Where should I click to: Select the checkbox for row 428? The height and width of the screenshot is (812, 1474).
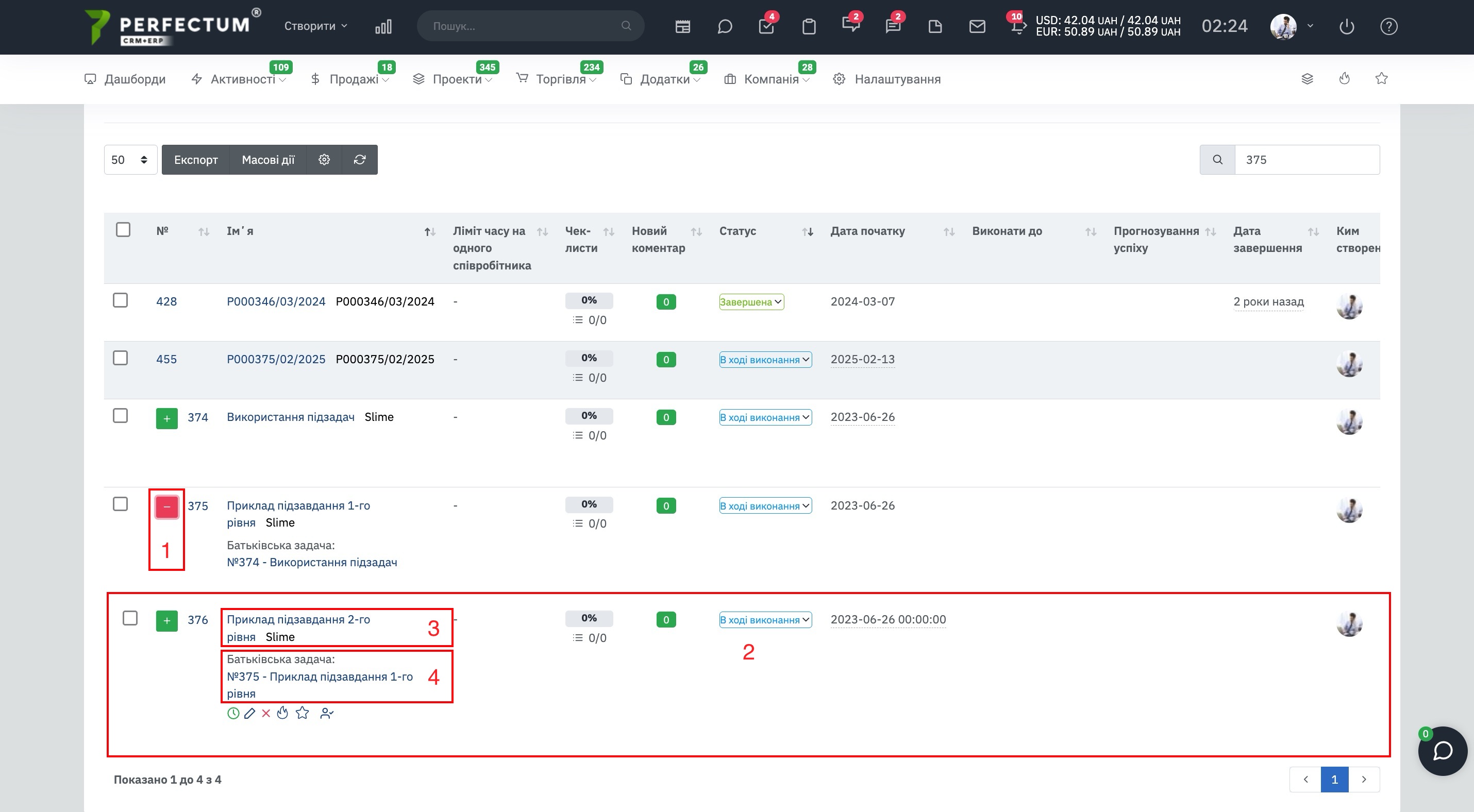click(120, 300)
